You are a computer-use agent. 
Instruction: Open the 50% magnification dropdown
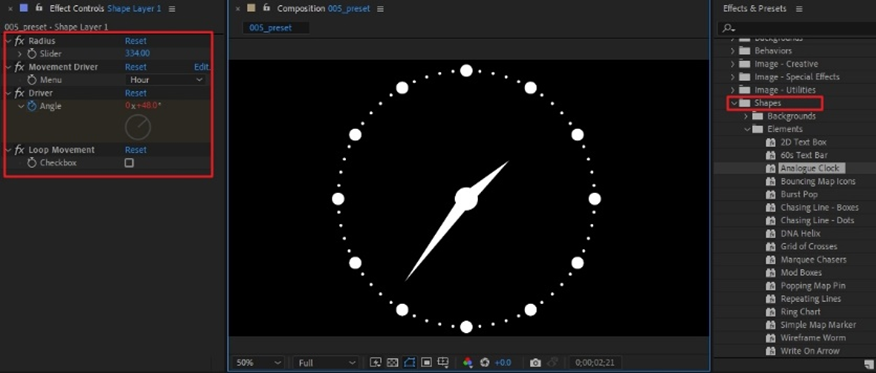coord(258,363)
